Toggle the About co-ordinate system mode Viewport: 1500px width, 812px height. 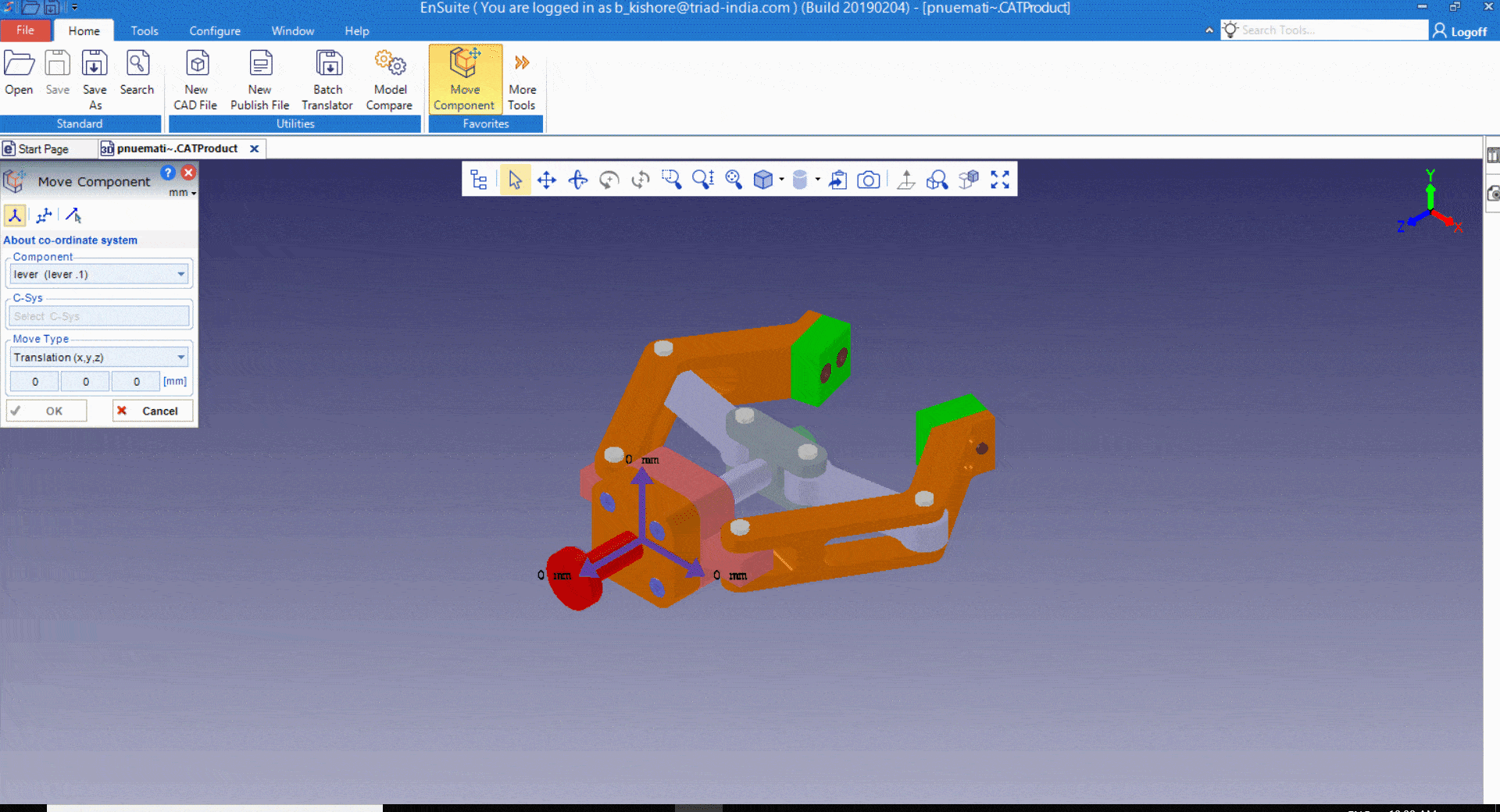tap(15, 215)
